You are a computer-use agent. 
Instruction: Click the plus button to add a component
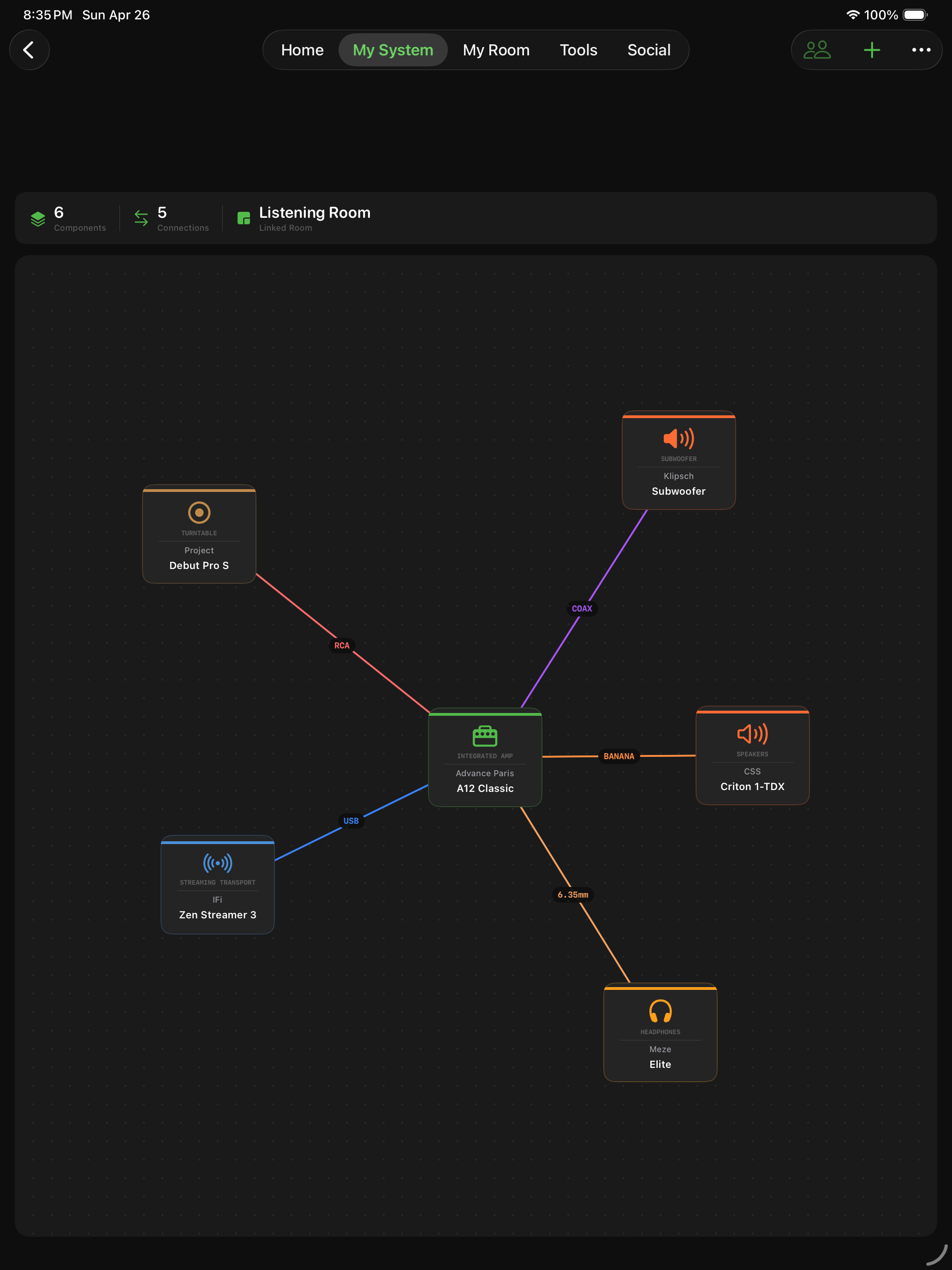[x=871, y=49]
